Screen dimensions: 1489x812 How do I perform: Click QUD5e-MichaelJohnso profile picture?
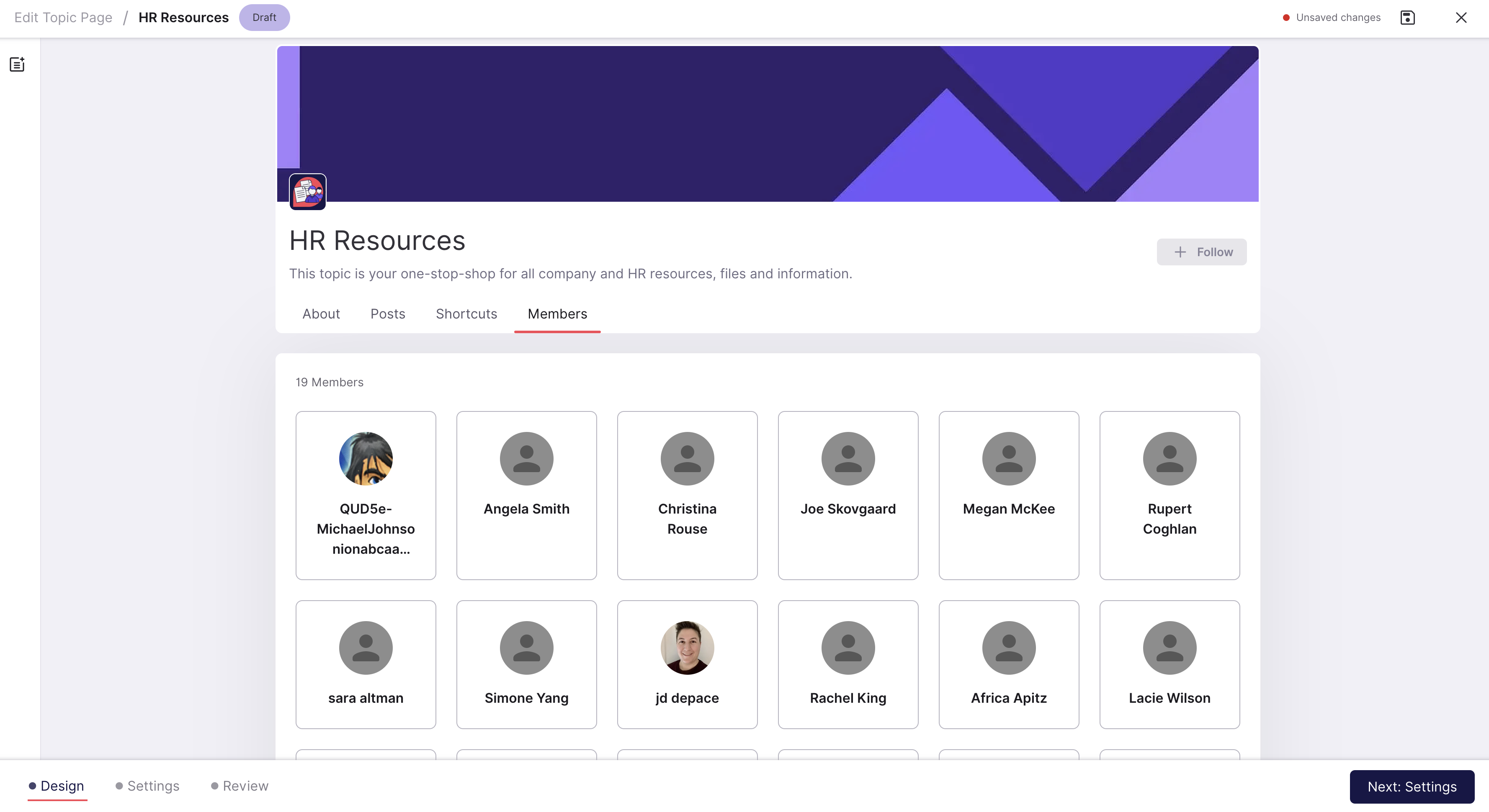pos(366,458)
